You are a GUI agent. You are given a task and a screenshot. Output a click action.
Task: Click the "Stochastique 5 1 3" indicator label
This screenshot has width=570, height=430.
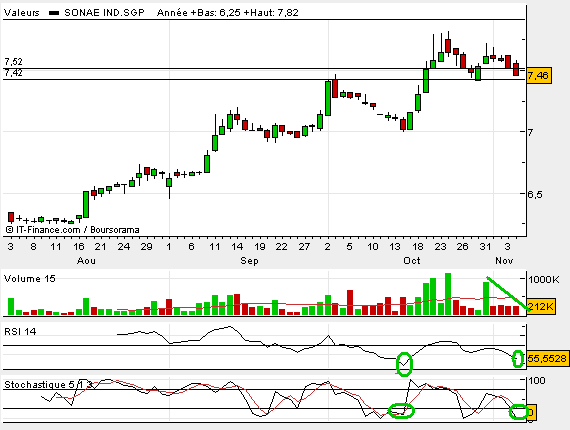[x=48, y=385]
